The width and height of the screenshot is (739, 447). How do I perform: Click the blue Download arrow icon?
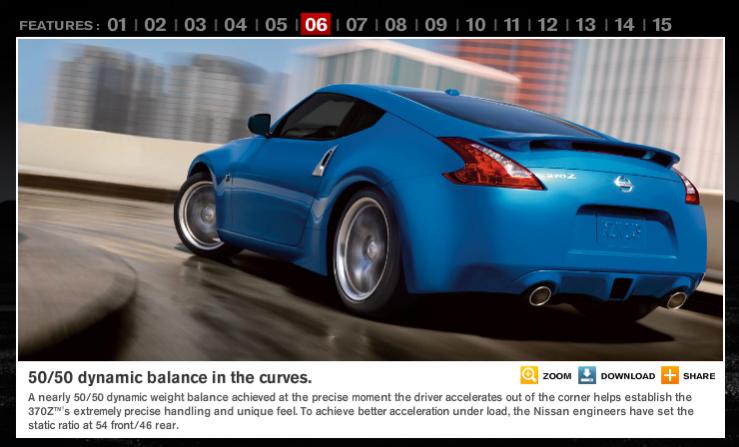587,375
